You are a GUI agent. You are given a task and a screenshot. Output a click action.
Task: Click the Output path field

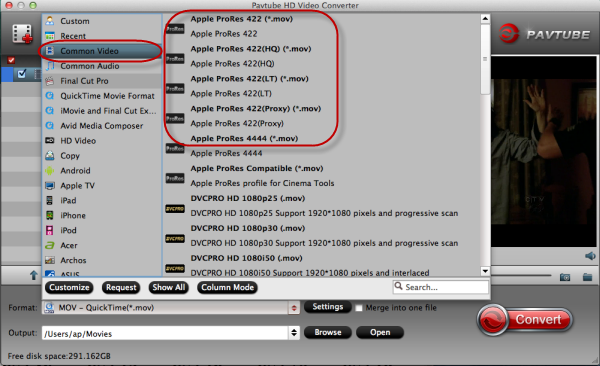coord(165,333)
